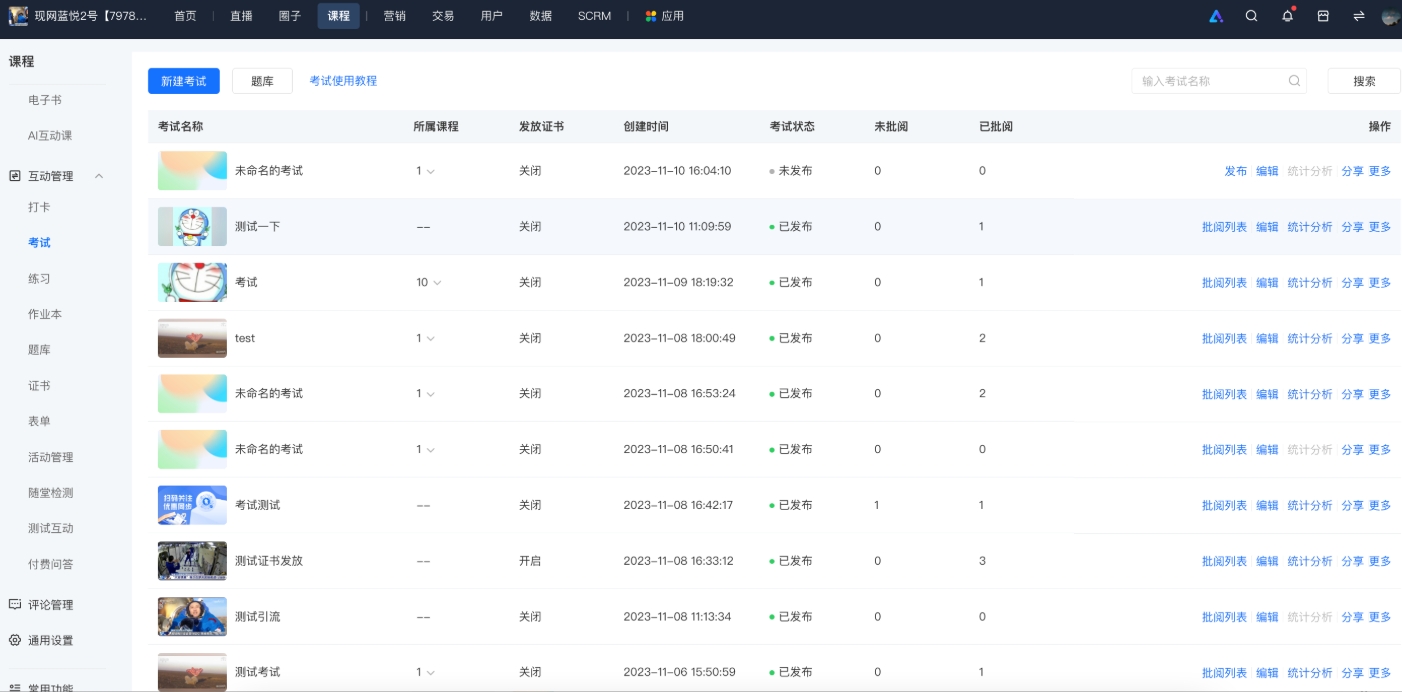Open the 数据 menu in top navigation
This screenshot has width=1402, height=692.
pos(540,16)
